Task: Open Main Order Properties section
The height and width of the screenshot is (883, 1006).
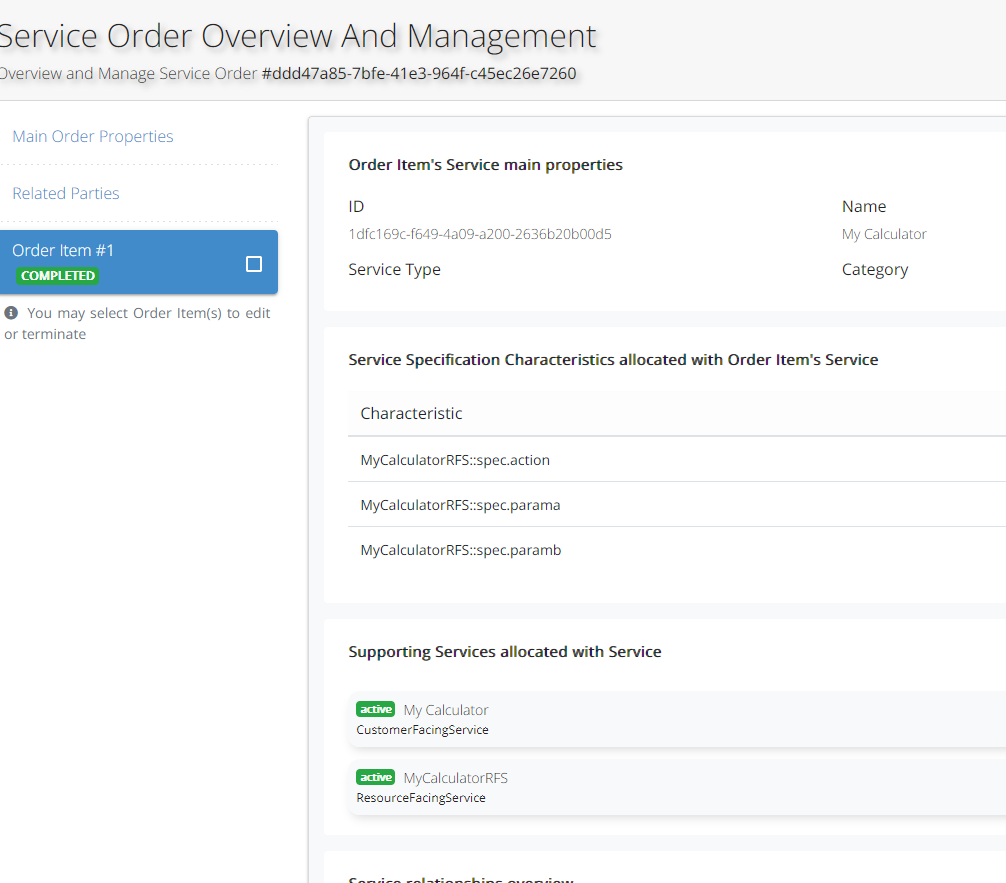Action: (93, 136)
